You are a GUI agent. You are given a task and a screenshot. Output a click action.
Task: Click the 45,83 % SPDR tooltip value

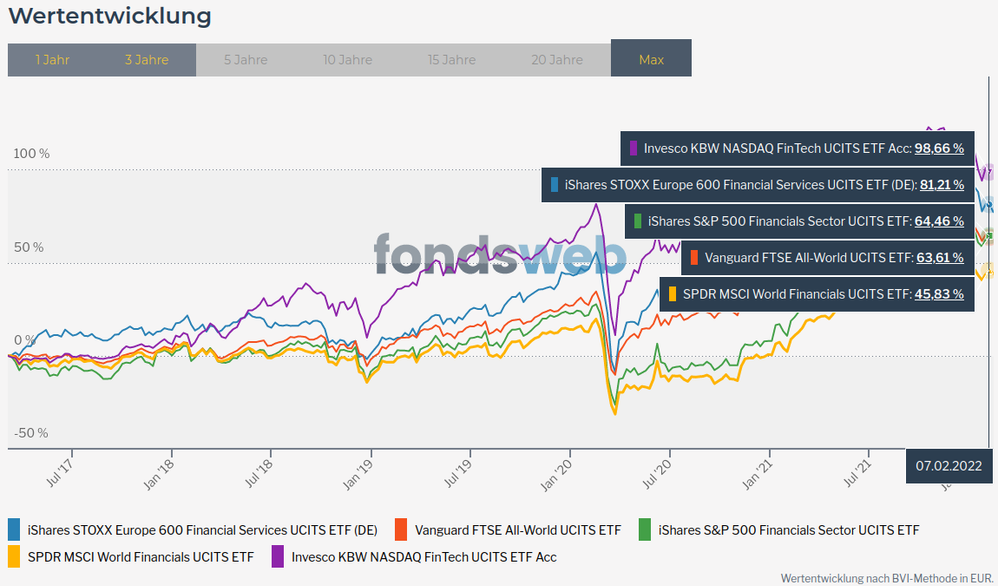coord(940,294)
